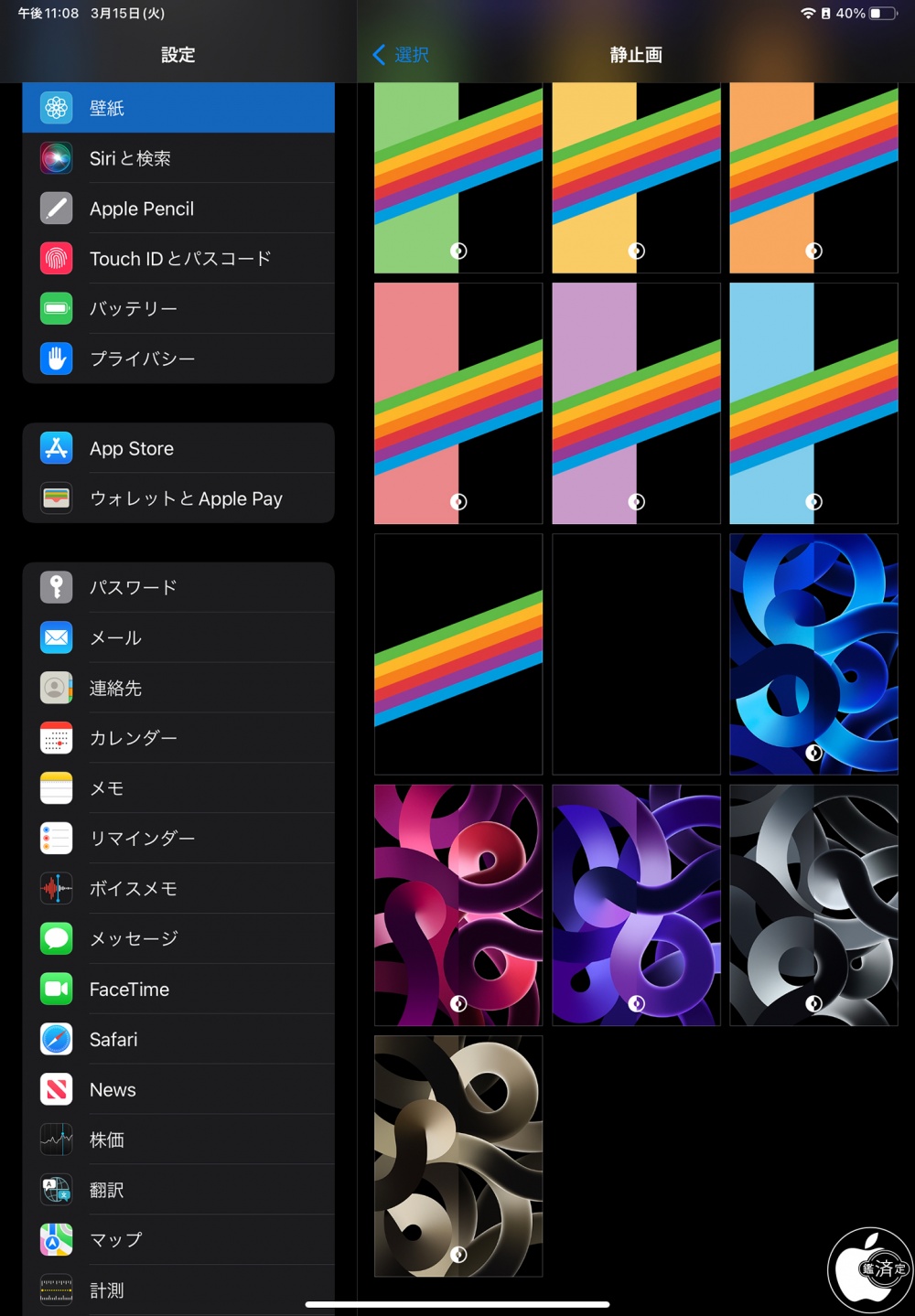Tap the Safari compass icon
The height and width of the screenshot is (1316, 915).
click(56, 1039)
